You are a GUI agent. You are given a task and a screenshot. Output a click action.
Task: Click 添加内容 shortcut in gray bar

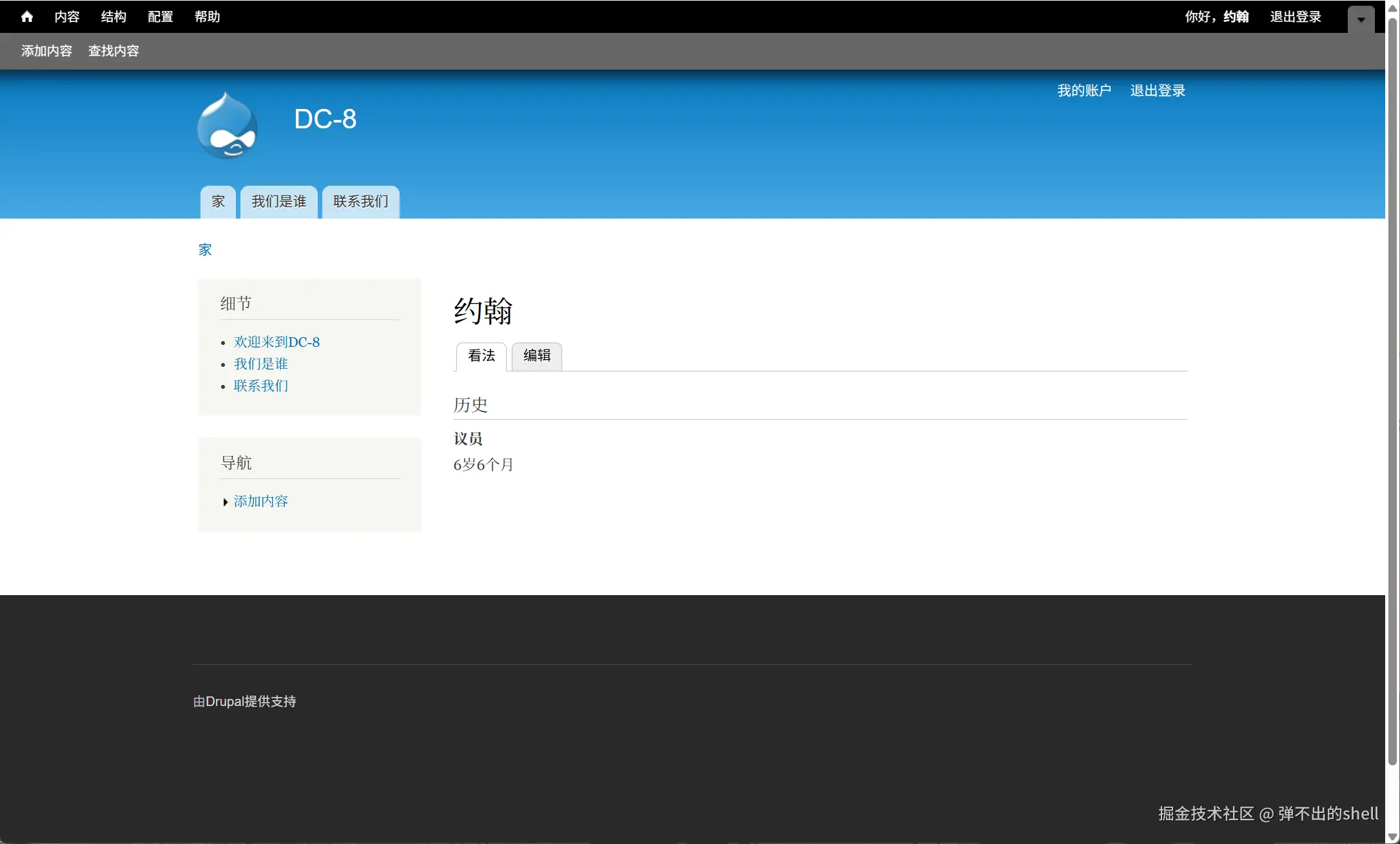tap(46, 51)
